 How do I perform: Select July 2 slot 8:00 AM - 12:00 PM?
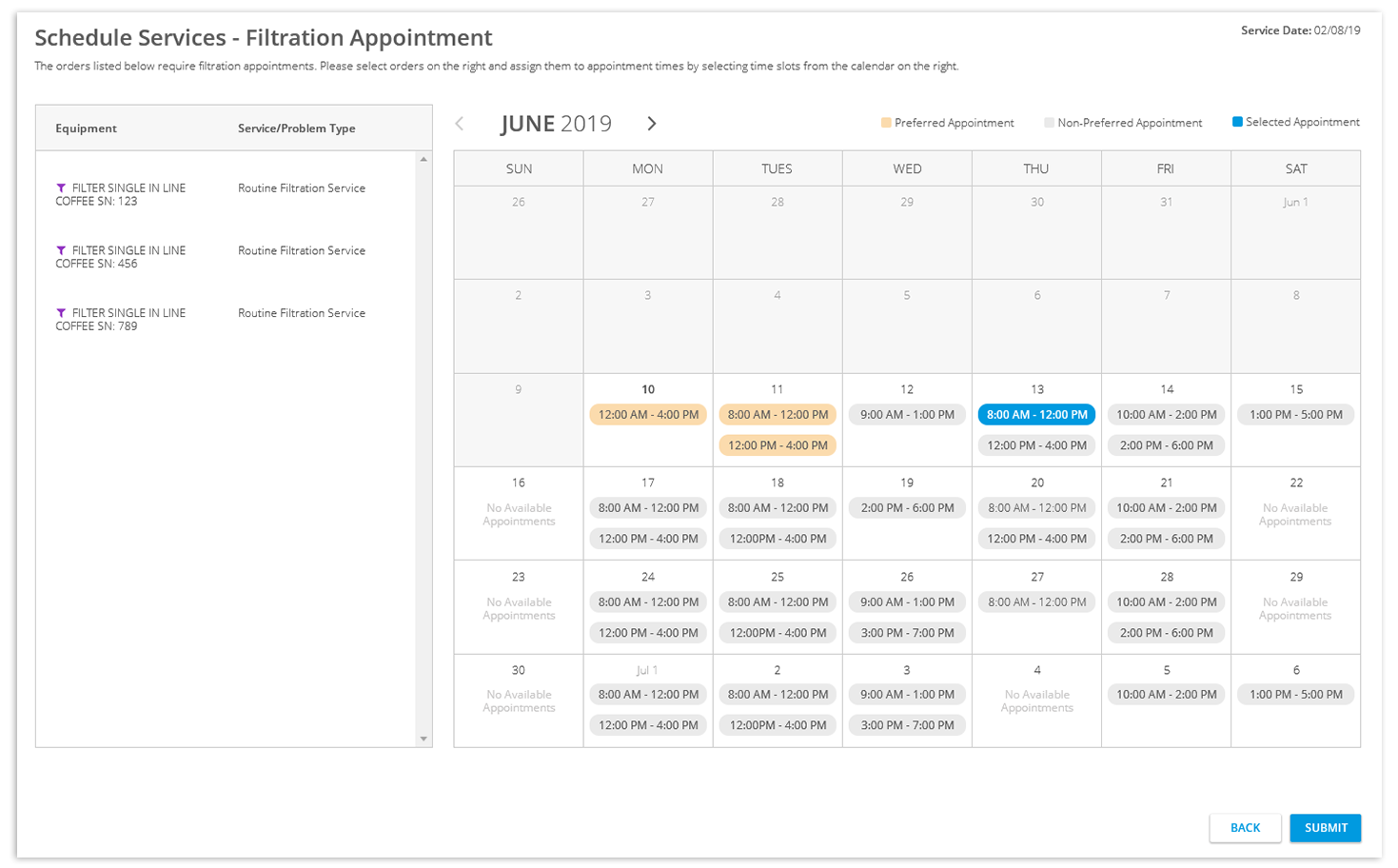(778, 695)
